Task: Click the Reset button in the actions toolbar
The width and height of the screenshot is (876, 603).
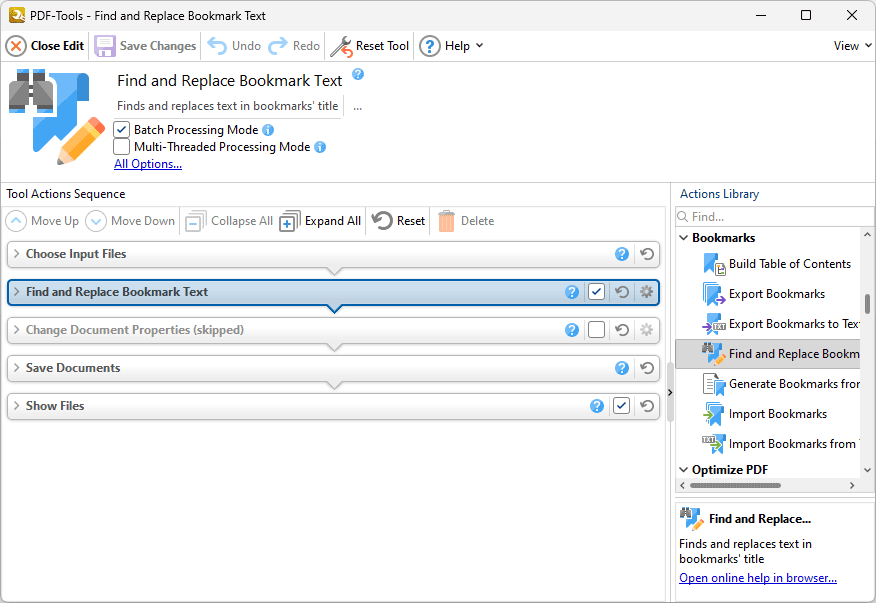Action: [398, 221]
